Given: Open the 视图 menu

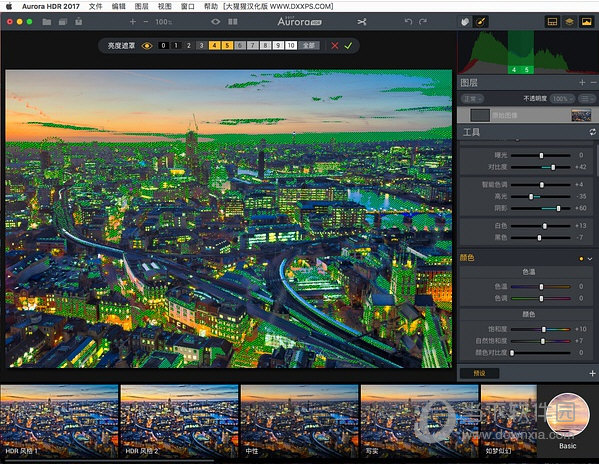Looking at the screenshot, I should tap(164, 6).
